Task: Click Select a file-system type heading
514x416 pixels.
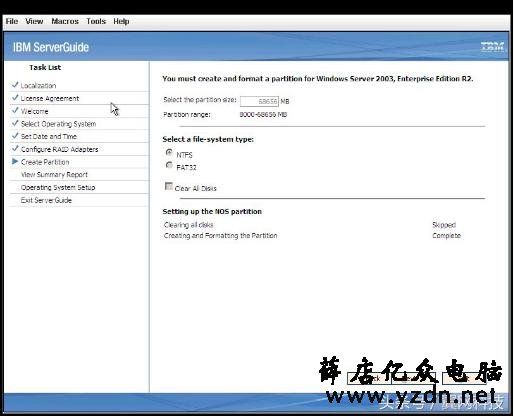Action: [x=208, y=139]
